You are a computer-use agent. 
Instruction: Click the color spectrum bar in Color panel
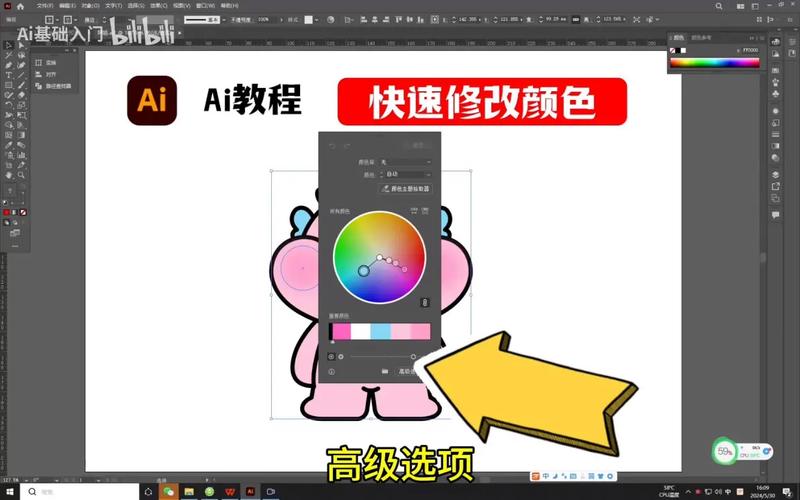click(714, 63)
